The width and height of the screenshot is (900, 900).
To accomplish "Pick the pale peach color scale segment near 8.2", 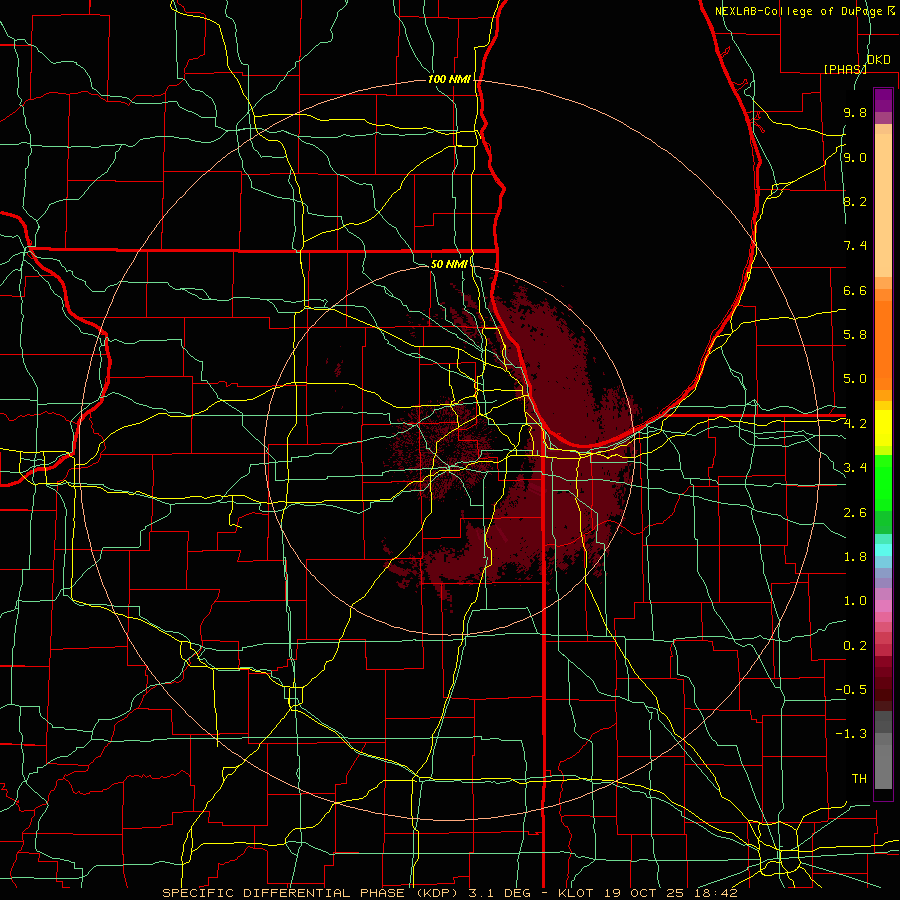I will [x=883, y=205].
